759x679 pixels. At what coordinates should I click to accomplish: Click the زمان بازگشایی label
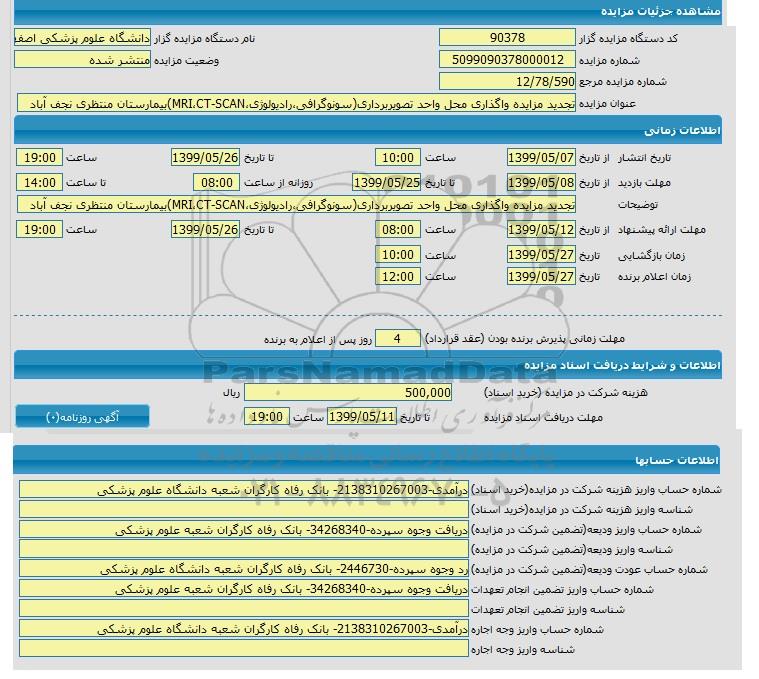[651, 256]
